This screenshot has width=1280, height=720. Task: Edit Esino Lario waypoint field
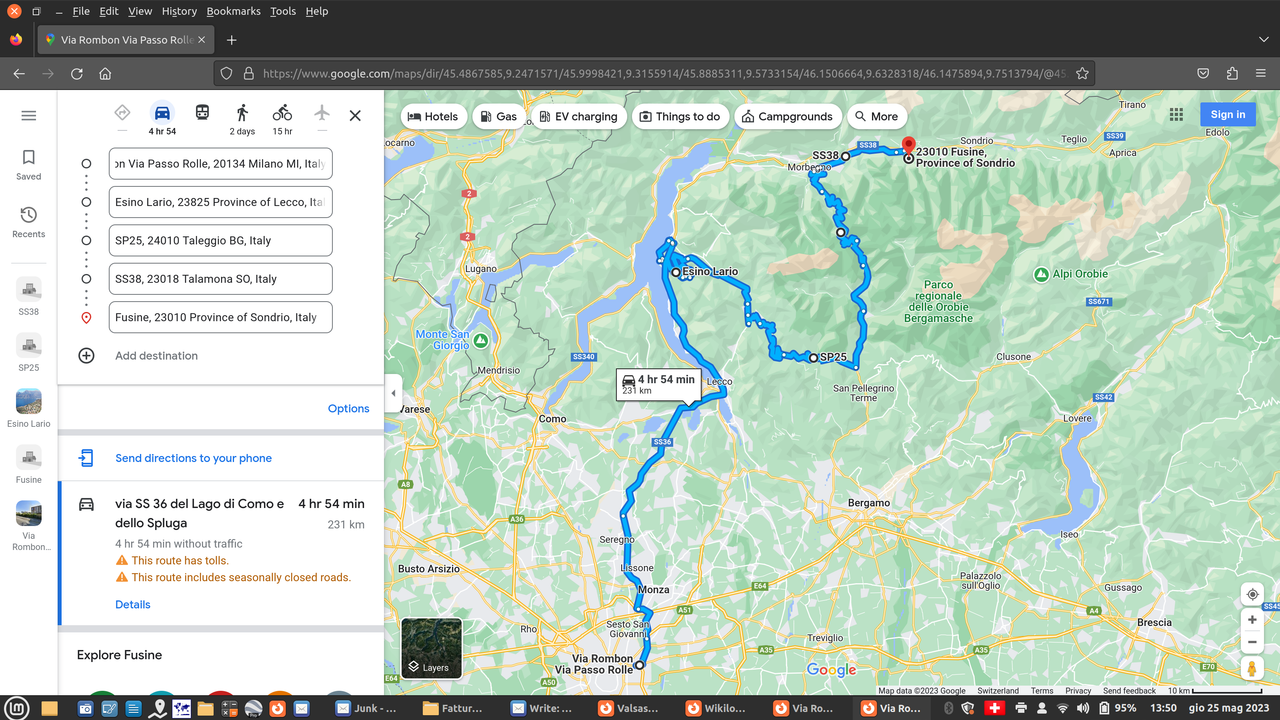coord(220,202)
